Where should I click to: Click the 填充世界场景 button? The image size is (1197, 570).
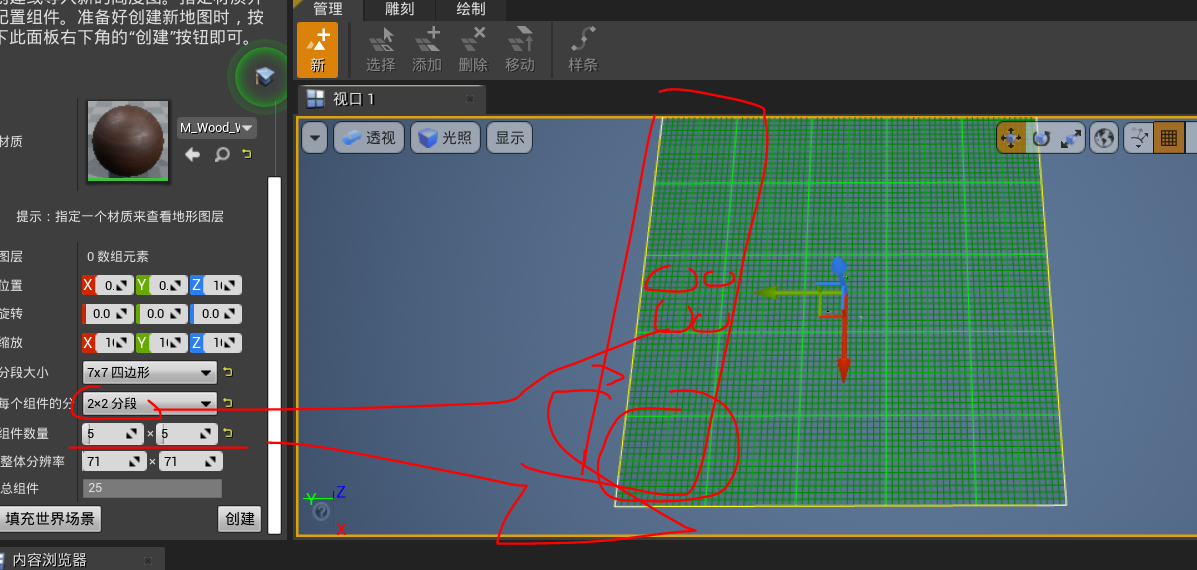coord(50,520)
